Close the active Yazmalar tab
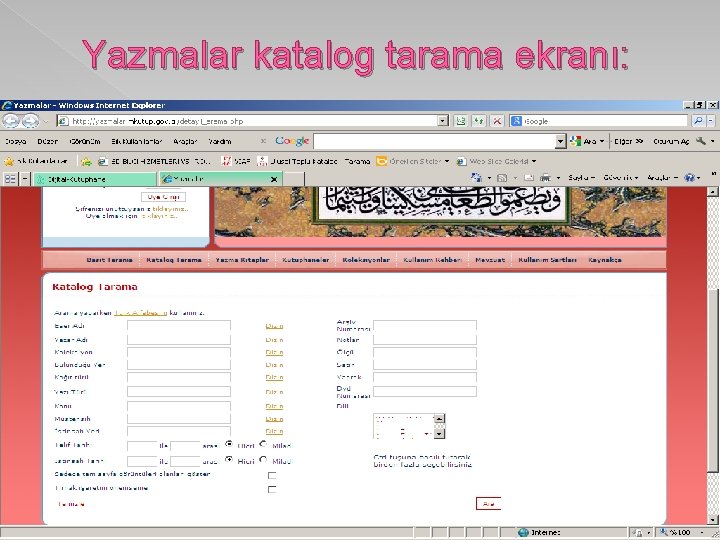This screenshot has width=720, height=540. tap(274, 179)
